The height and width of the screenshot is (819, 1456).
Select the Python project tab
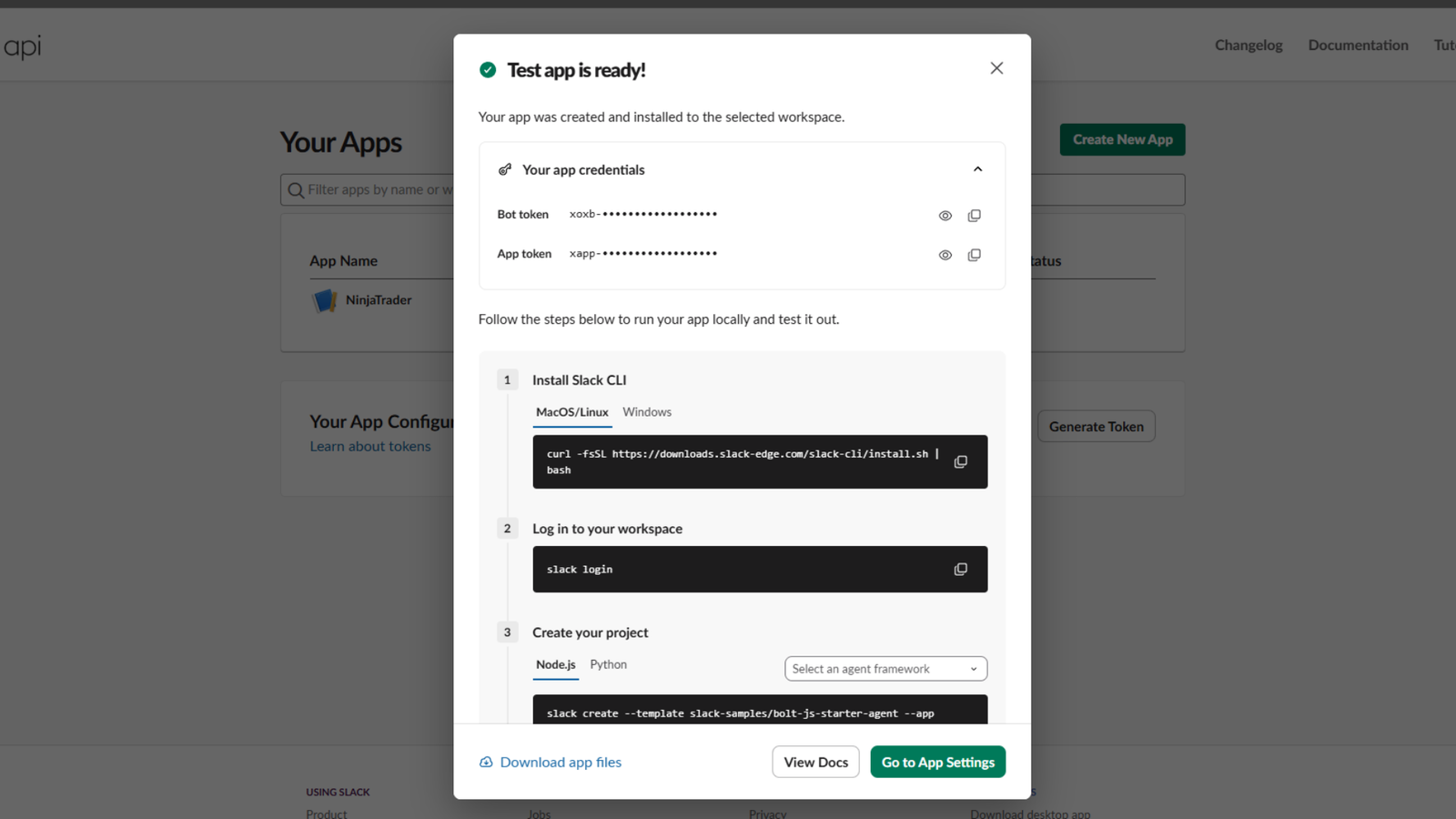click(608, 664)
